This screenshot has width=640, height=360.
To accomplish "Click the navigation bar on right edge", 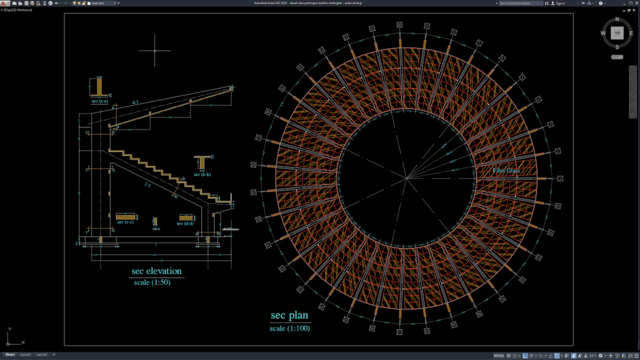I will [633, 92].
